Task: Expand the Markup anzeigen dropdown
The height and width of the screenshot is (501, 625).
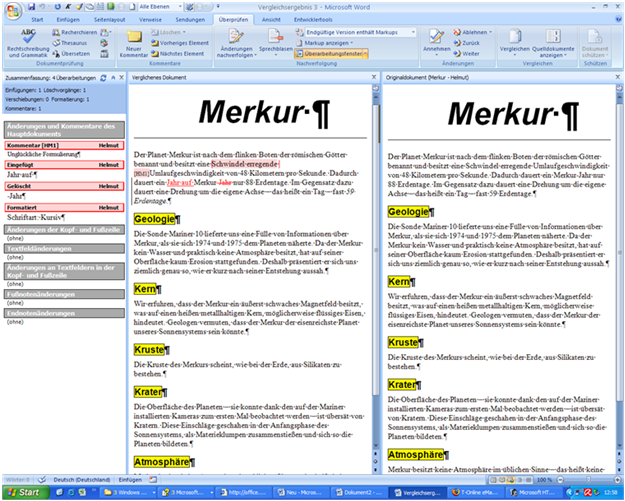Action: pos(333,43)
